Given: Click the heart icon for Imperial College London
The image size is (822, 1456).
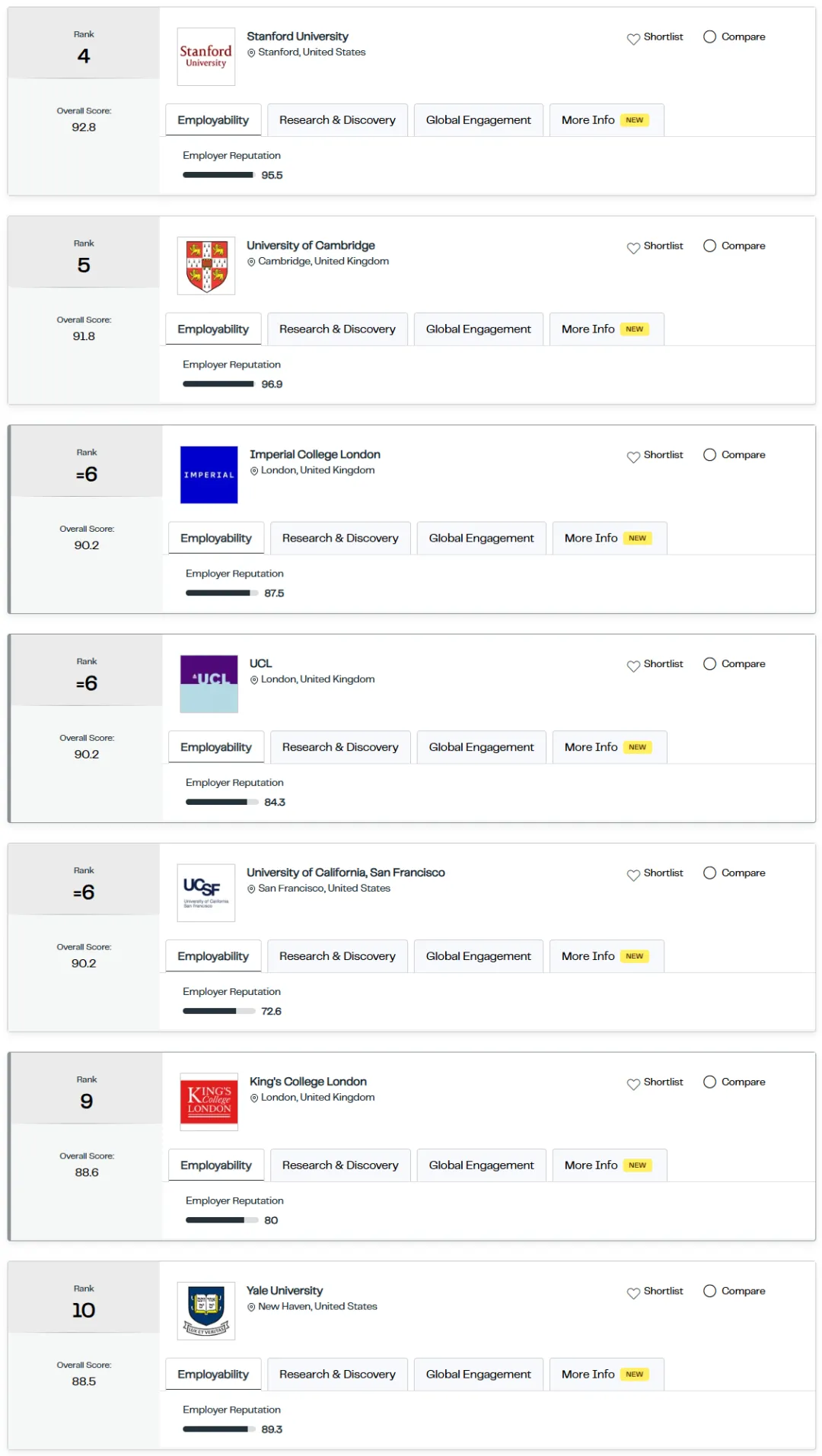Looking at the screenshot, I should click(632, 456).
